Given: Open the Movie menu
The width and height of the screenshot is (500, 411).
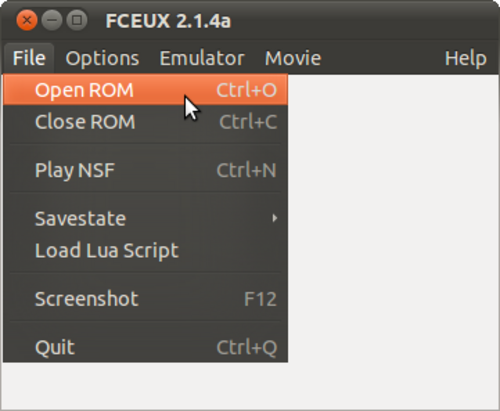Looking at the screenshot, I should pyautogui.click(x=293, y=58).
